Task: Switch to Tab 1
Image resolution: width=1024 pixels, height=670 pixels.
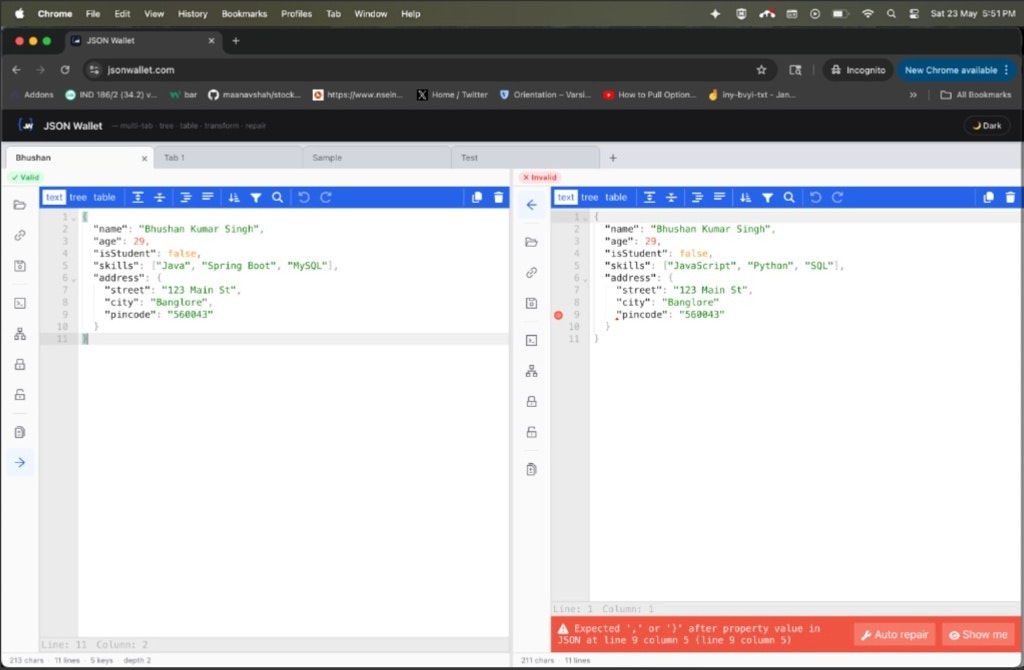Action: point(229,157)
